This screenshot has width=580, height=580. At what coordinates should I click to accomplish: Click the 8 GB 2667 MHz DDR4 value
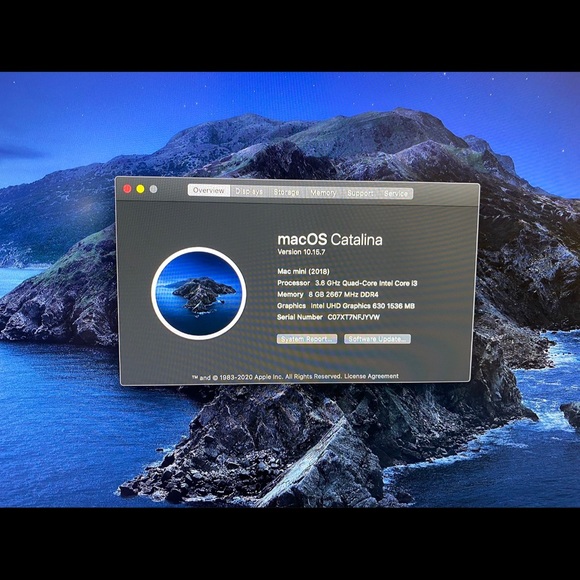click(343, 294)
